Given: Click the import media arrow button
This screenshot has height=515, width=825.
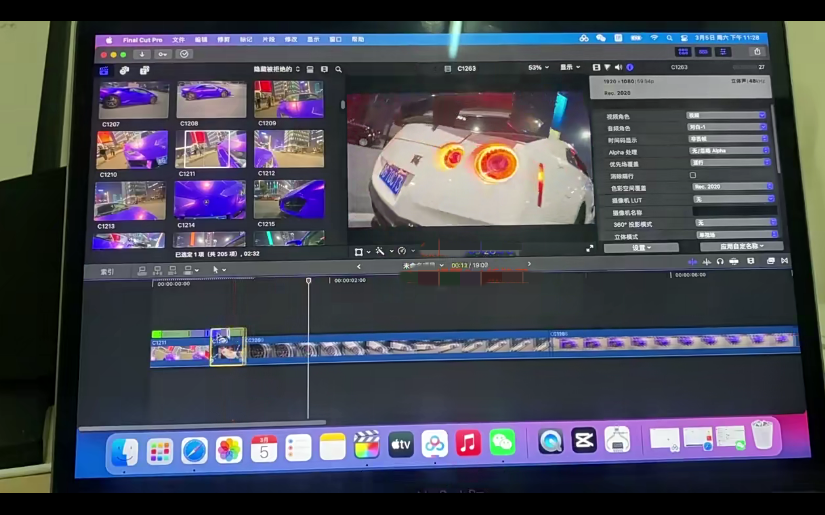Looking at the screenshot, I should click(x=142, y=54).
